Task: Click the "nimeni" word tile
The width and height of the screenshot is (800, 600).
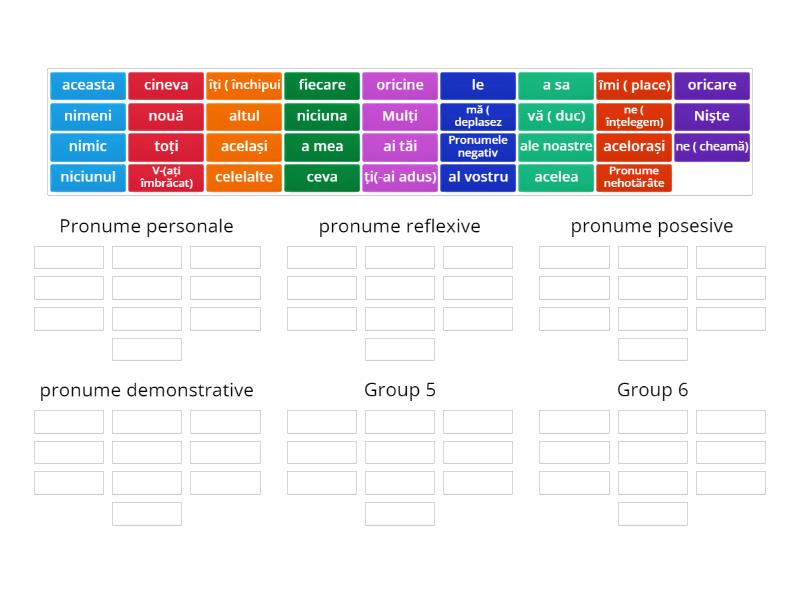Action: [x=87, y=116]
